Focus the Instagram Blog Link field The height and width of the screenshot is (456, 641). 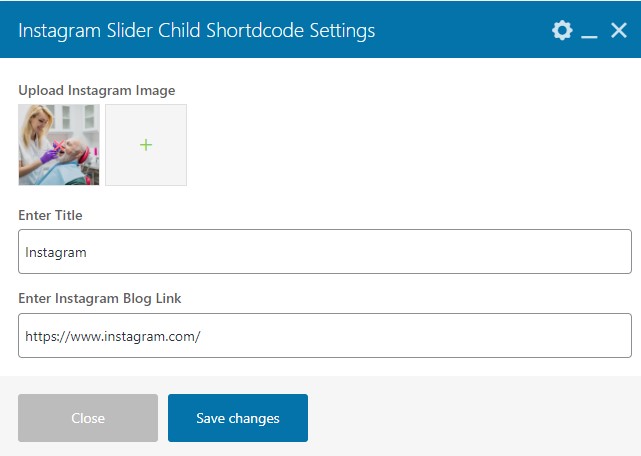click(325, 335)
